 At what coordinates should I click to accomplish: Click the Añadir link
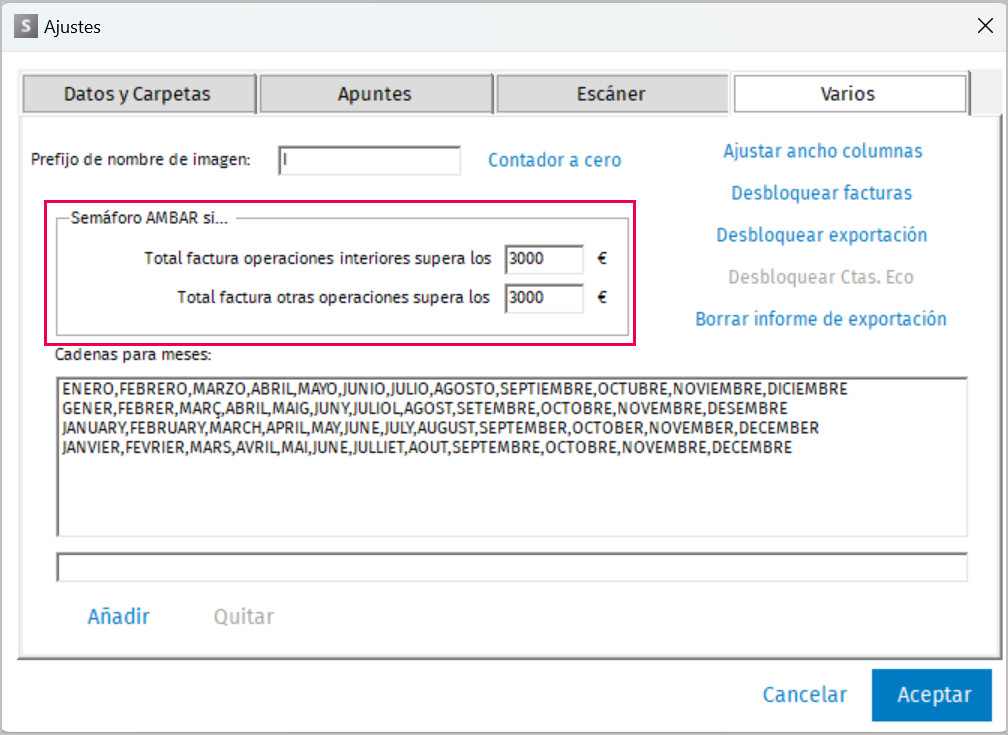(118, 617)
